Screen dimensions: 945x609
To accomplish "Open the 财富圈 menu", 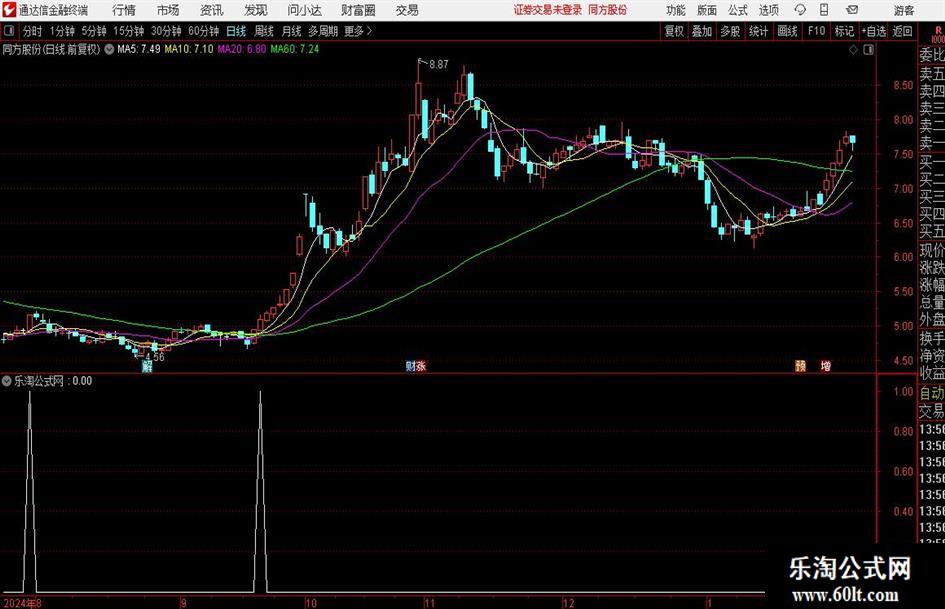I will click(x=358, y=10).
